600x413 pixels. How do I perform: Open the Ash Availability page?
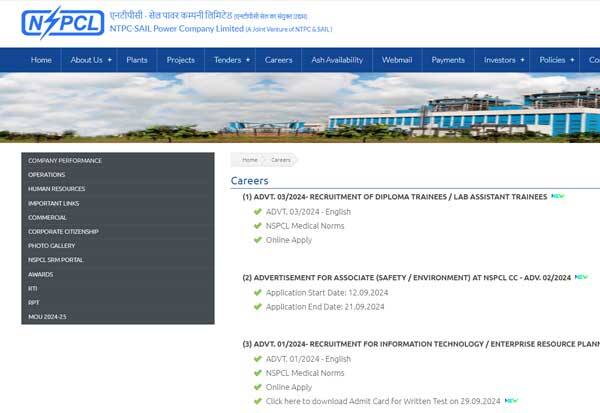(x=337, y=60)
